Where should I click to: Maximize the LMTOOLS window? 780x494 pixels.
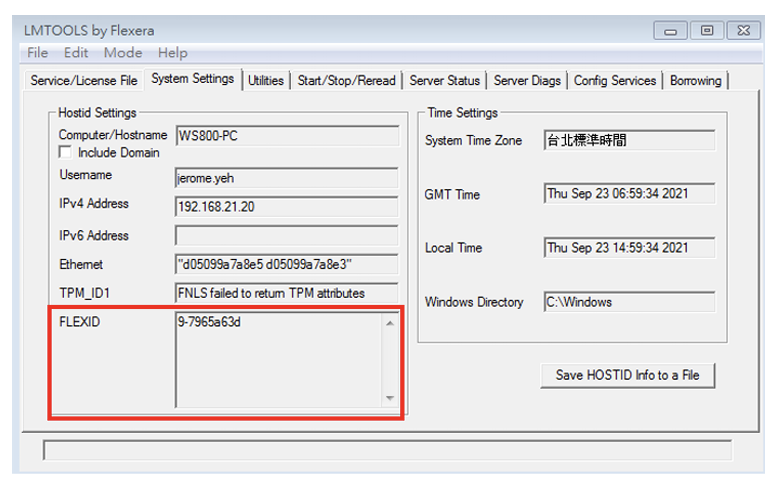click(707, 31)
